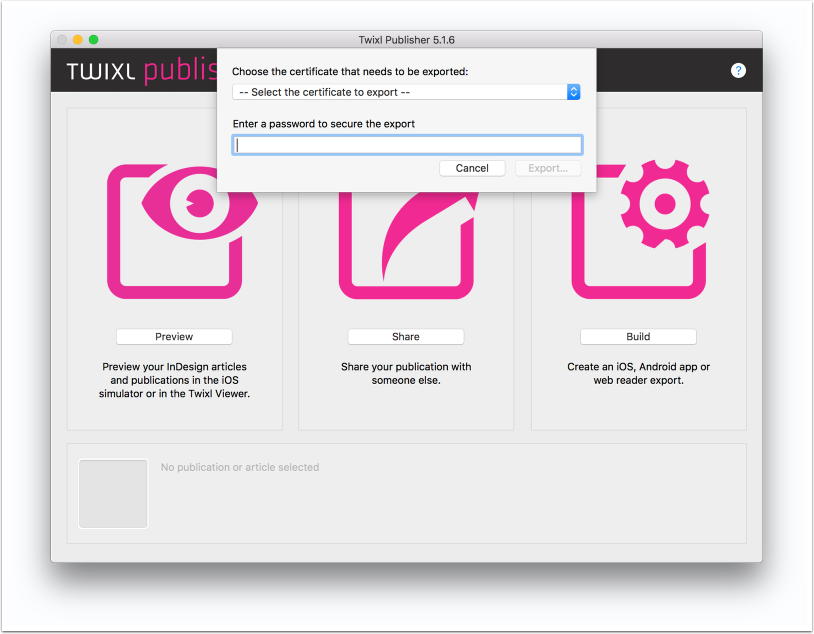
Task: Click the disabled Export... button
Action: pos(548,168)
